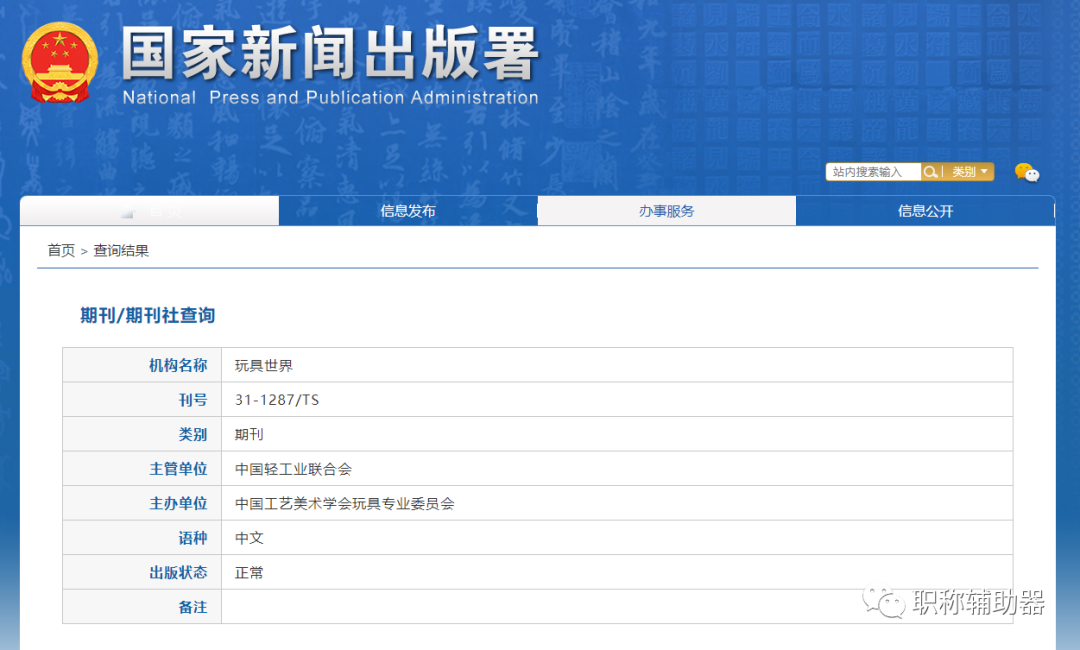Go to 首页 via the breadcrumb link
The width and height of the screenshot is (1080, 650).
(60, 250)
